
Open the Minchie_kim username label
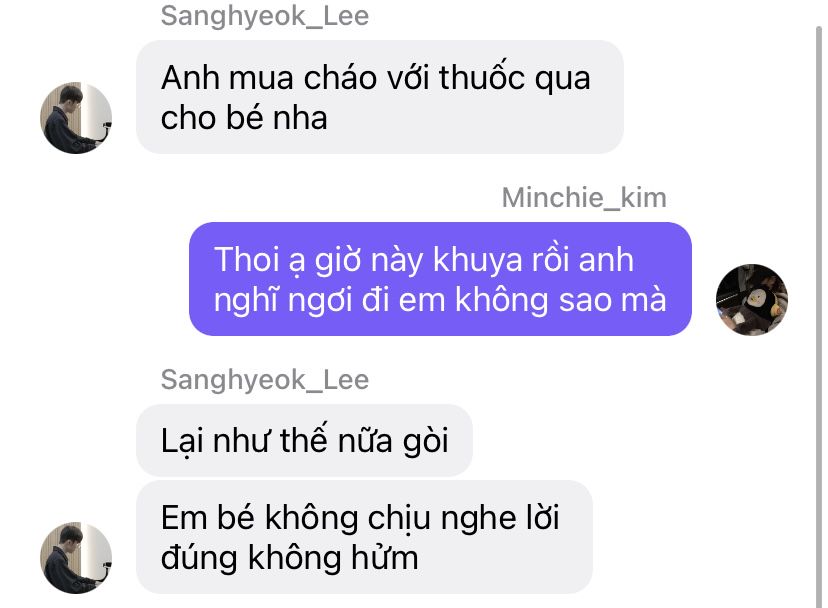pyautogui.click(x=584, y=198)
